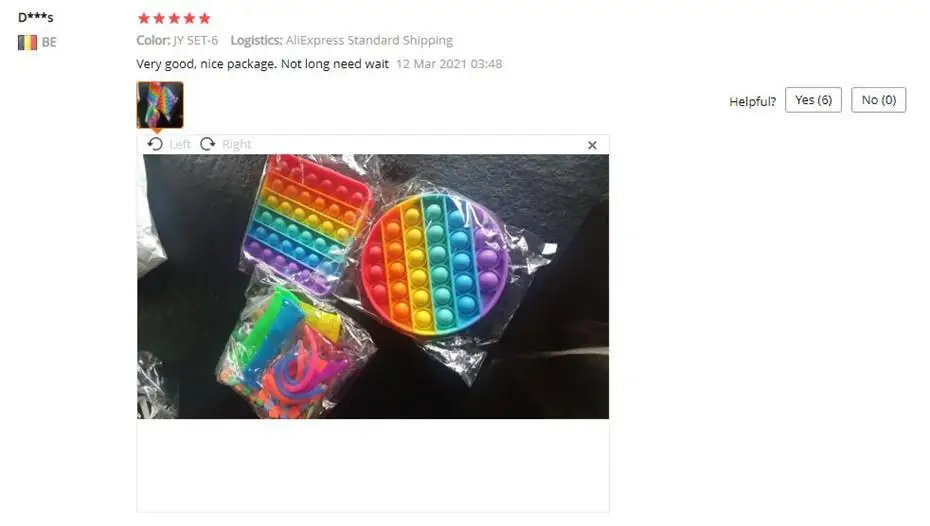
Task: Click the fourth red rating star
Action: pyautogui.click(x=189, y=18)
